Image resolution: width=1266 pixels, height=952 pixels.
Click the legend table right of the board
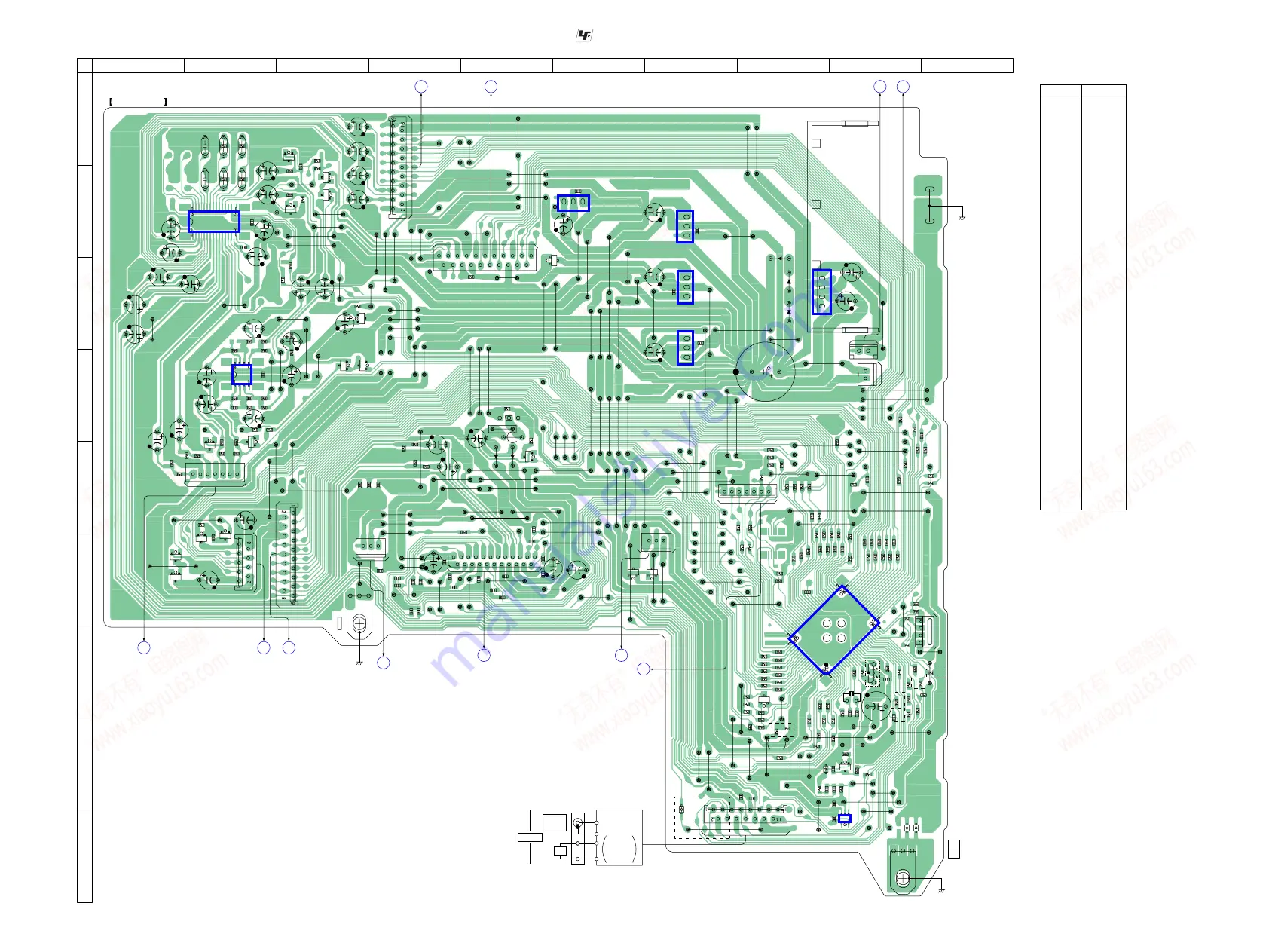tap(1083, 297)
